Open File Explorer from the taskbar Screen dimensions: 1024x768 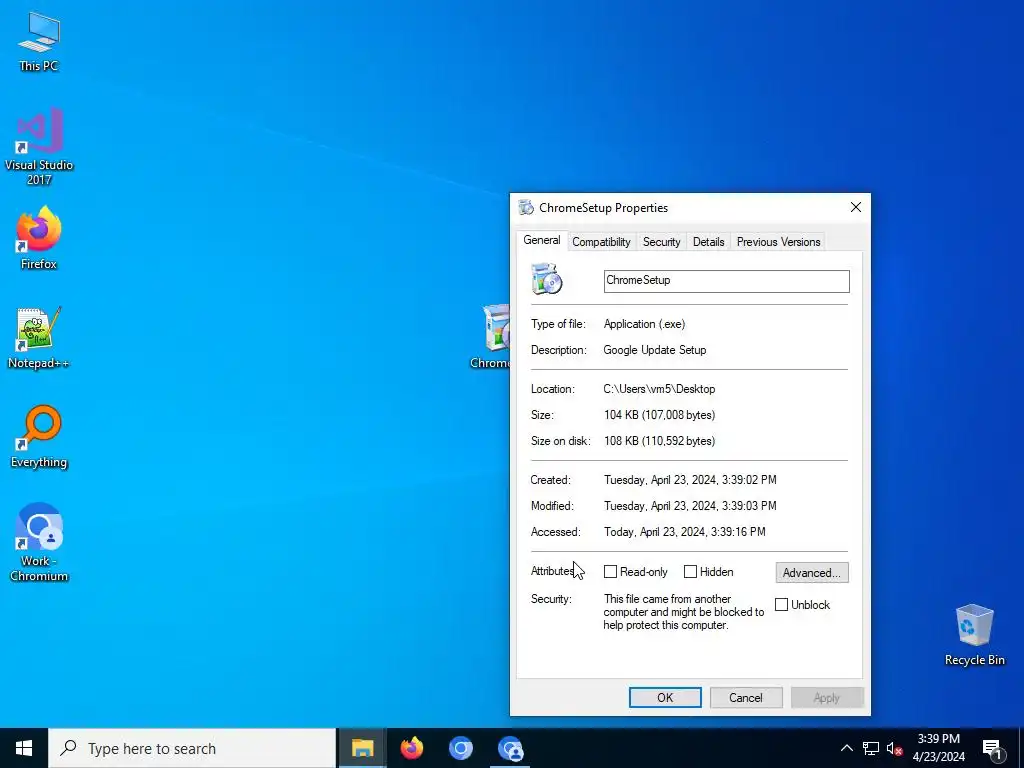click(x=362, y=748)
